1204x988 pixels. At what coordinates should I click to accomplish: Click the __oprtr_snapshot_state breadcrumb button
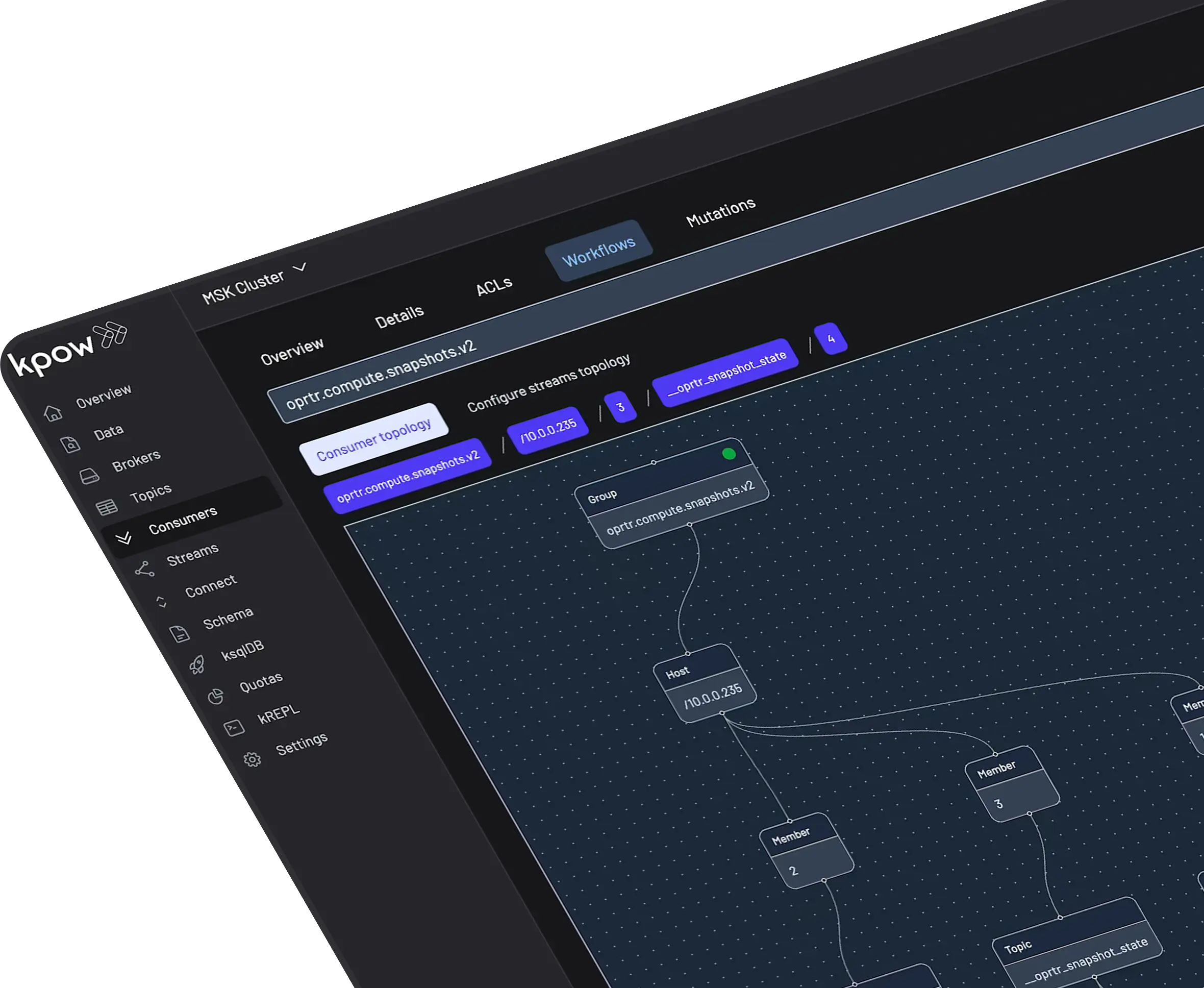pyautogui.click(x=726, y=372)
